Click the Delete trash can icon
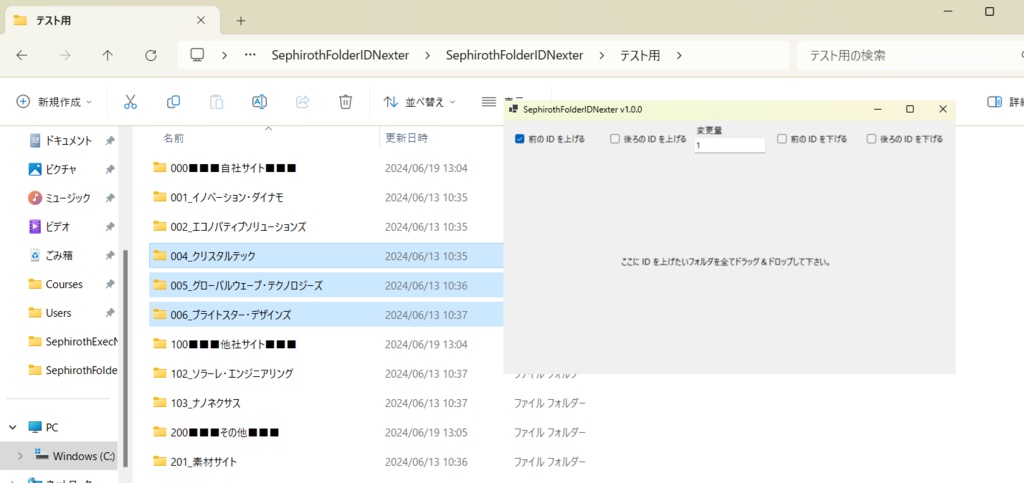This screenshot has height=483, width=1024. pos(345,102)
